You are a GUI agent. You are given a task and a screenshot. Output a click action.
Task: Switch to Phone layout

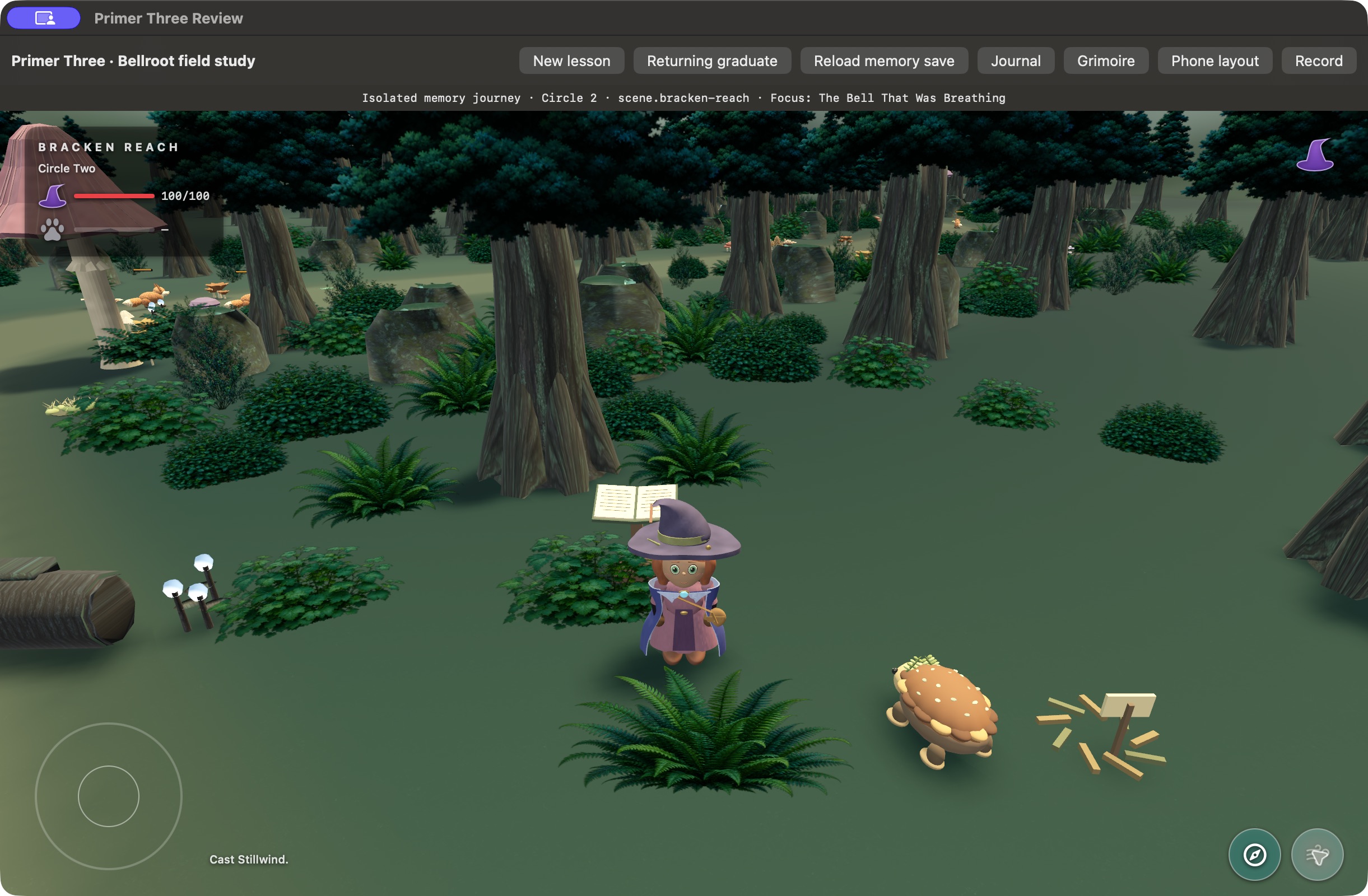pyautogui.click(x=1215, y=60)
